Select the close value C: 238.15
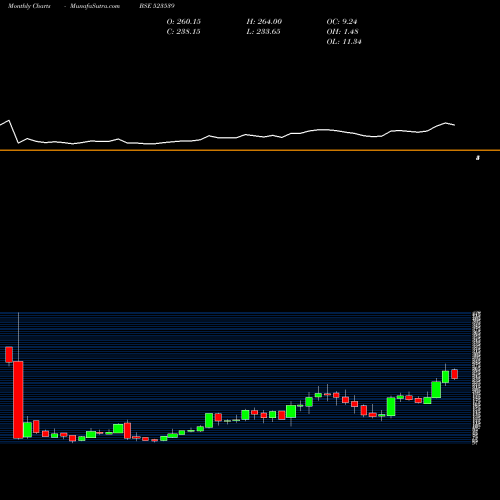 coord(184,32)
